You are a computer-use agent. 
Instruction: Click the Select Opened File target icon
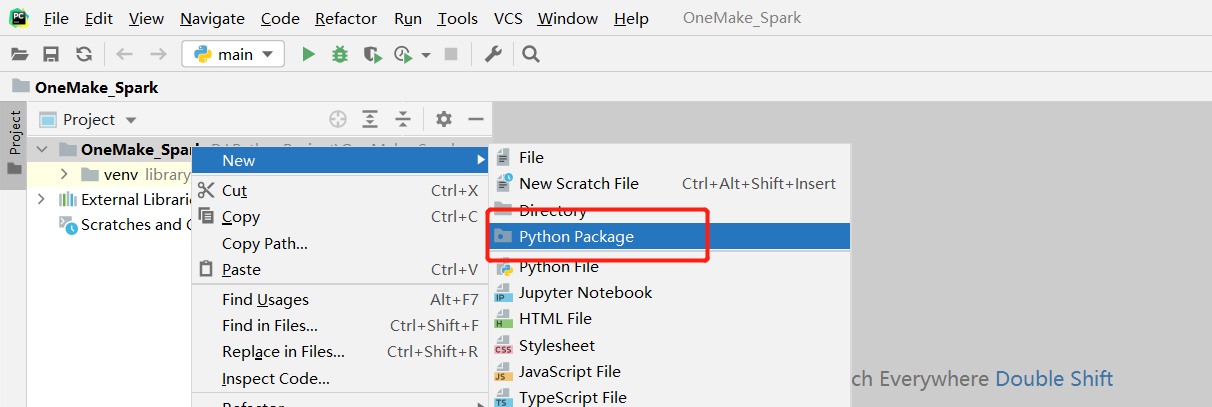tap(338, 120)
